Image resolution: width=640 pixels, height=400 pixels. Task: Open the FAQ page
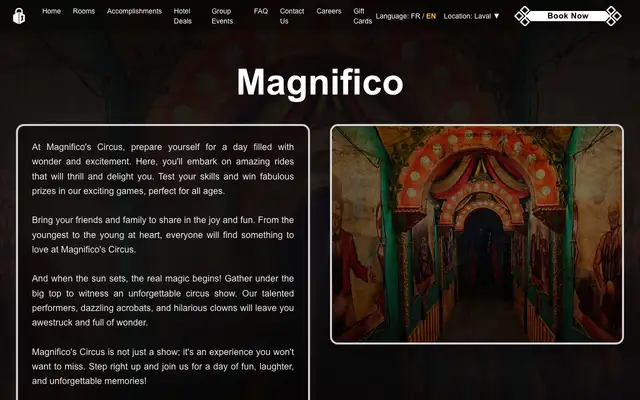(x=261, y=11)
